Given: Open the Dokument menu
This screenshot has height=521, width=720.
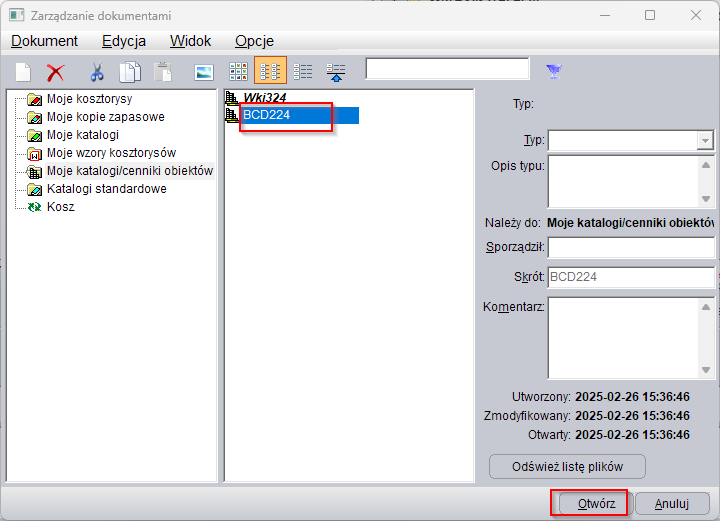Looking at the screenshot, I should (x=45, y=41).
